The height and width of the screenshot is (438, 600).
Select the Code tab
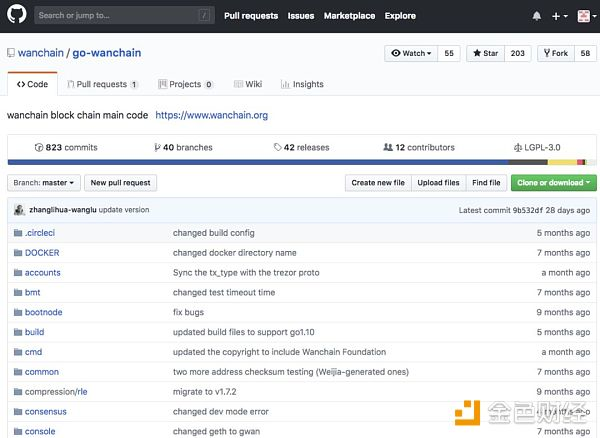pyautogui.click(x=33, y=84)
